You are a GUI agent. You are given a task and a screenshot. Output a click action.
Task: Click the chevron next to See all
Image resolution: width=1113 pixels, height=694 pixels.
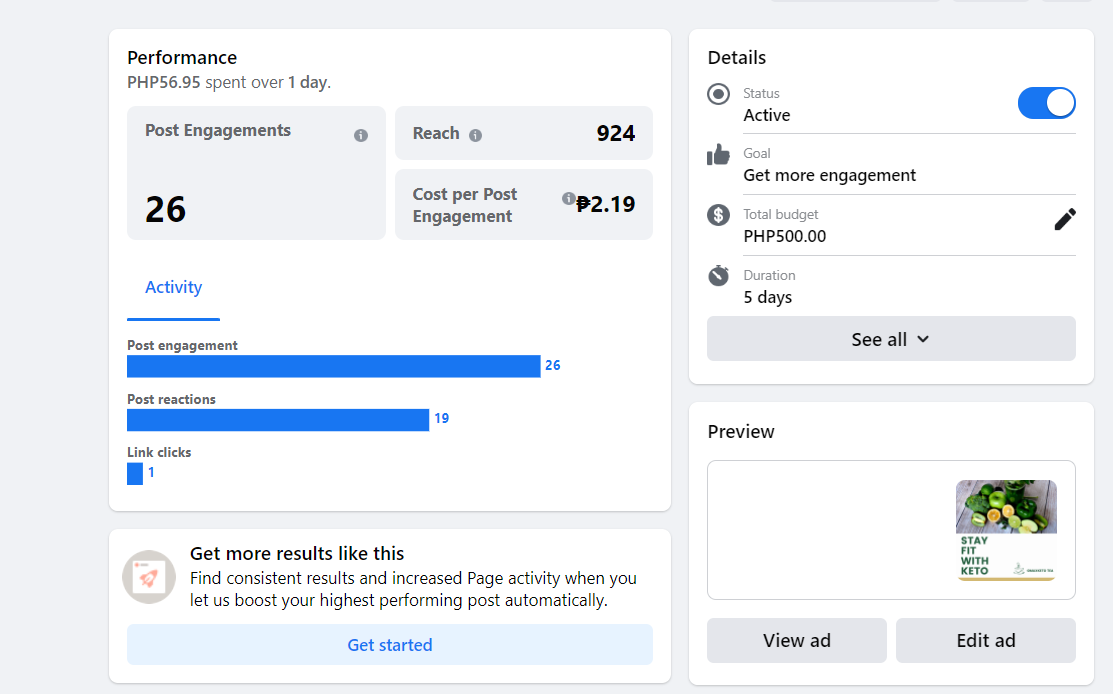click(x=923, y=339)
